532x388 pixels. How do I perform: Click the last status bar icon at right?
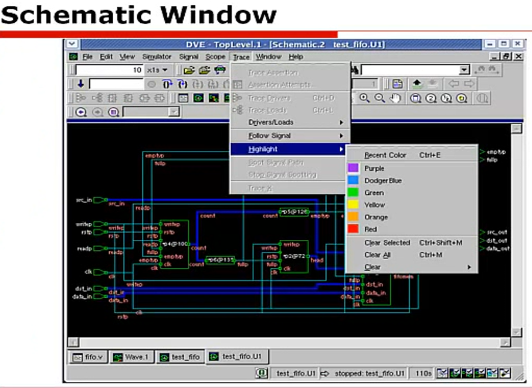pyautogui.click(x=505, y=373)
